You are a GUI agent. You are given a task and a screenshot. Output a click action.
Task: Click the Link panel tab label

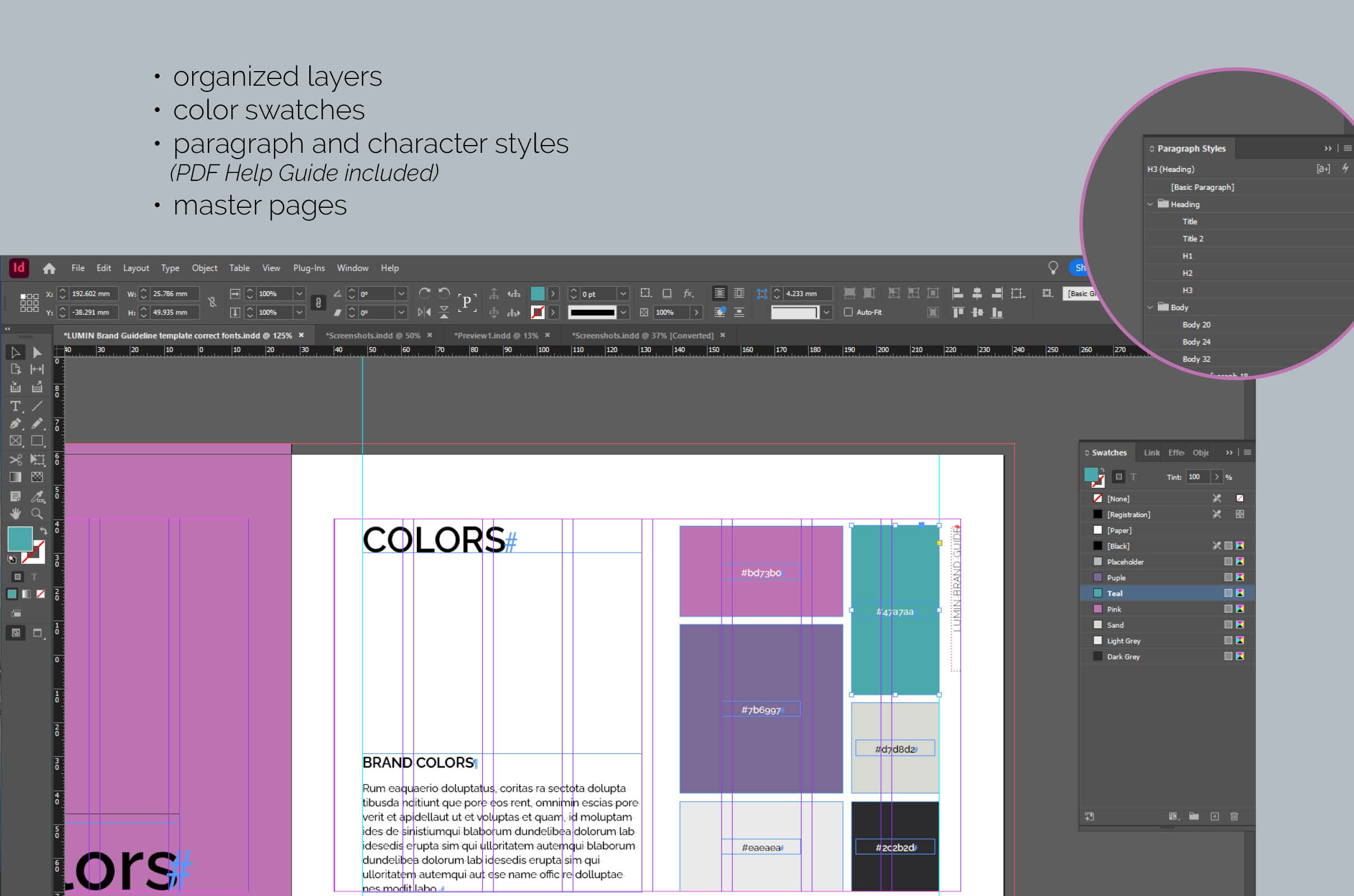pos(1152,452)
